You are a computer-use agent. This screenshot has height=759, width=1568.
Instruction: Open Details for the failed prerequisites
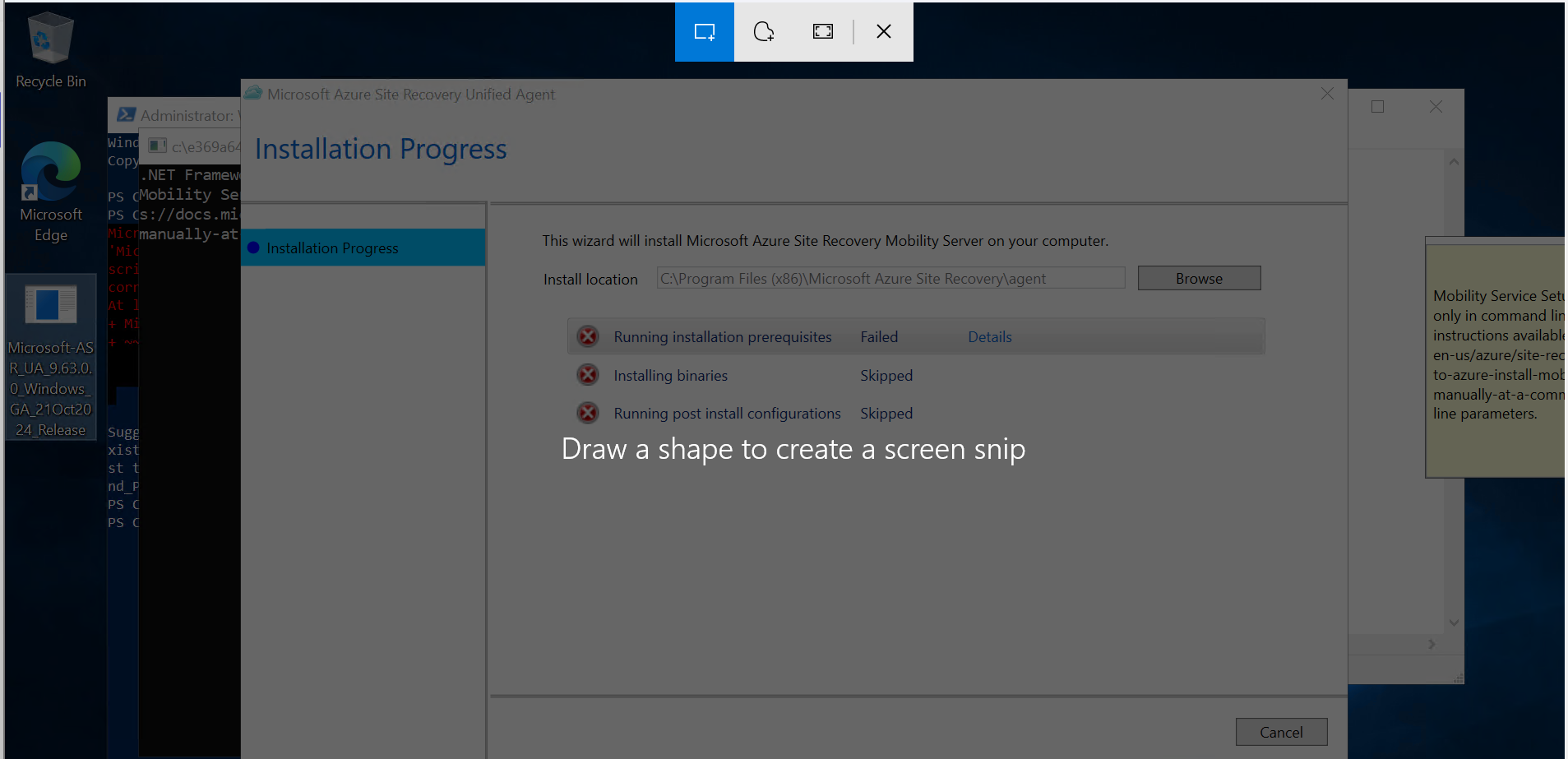click(x=990, y=337)
